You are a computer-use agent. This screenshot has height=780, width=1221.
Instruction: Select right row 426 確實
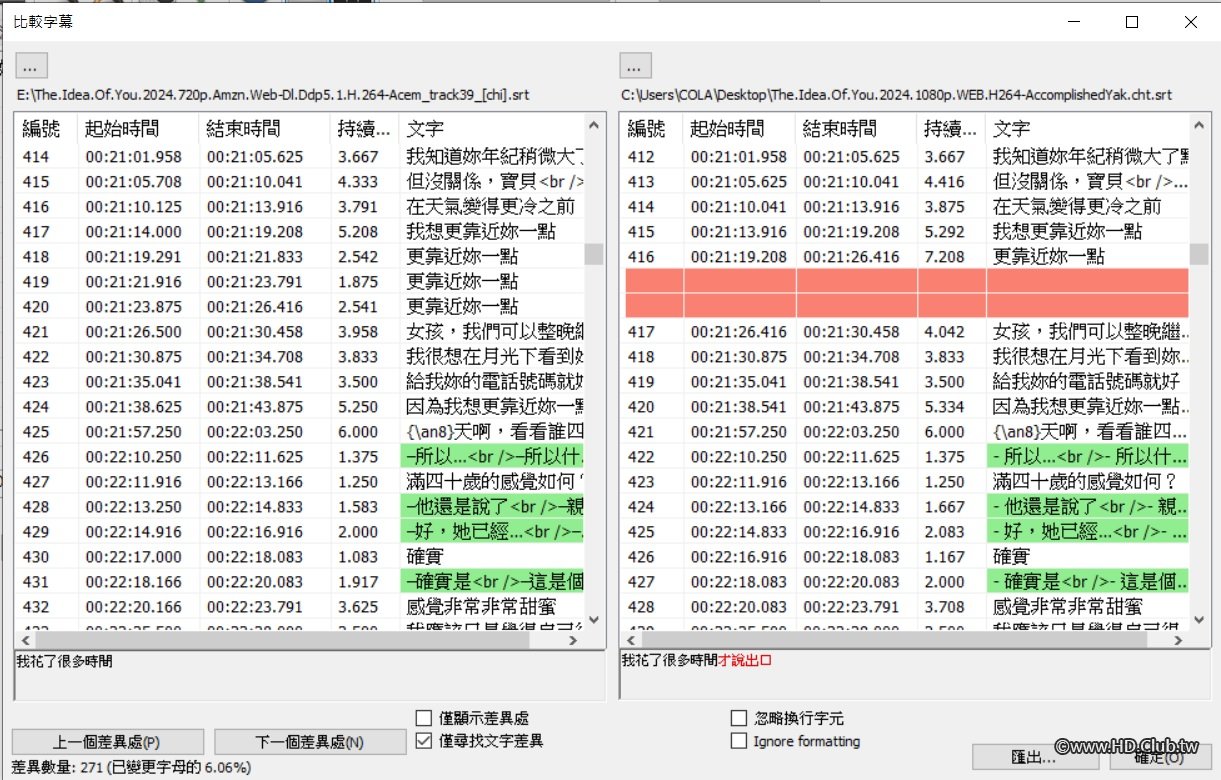coord(905,557)
